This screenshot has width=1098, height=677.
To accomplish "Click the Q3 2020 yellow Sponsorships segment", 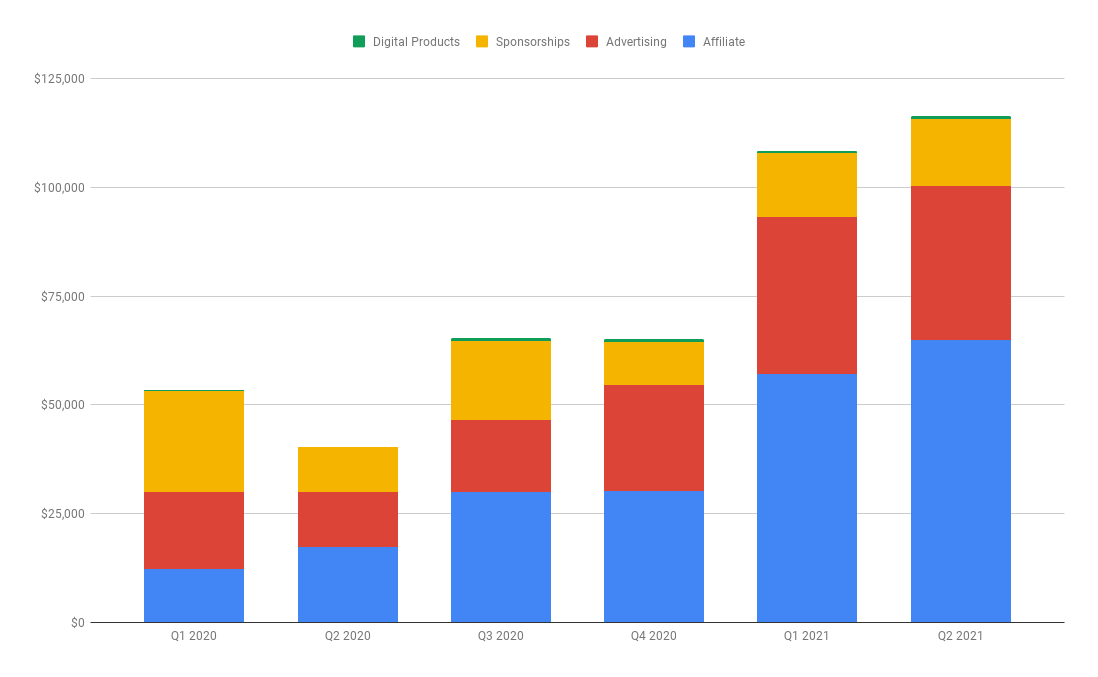I will pyautogui.click(x=501, y=380).
